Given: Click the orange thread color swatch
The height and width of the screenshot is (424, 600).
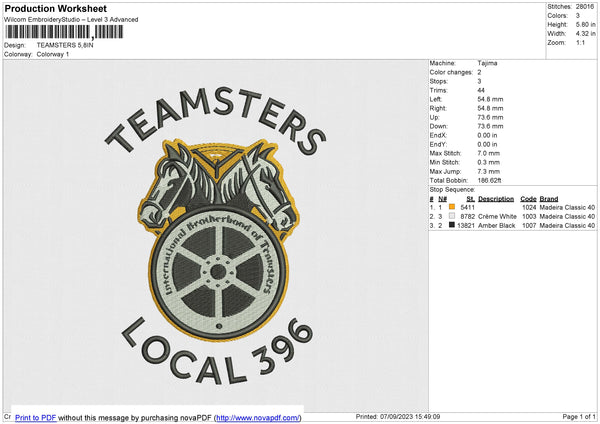Looking at the screenshot, I should (x=452, y=207).
